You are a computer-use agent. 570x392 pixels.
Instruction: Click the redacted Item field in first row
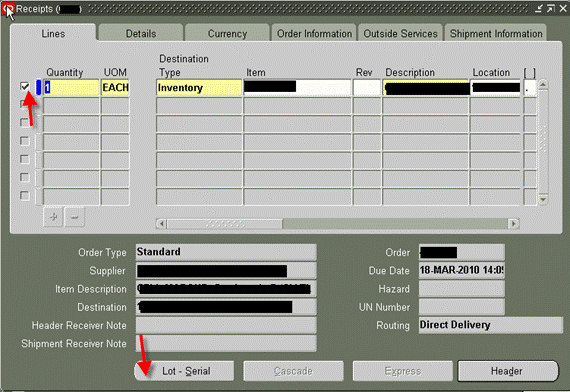click(297, 88)
